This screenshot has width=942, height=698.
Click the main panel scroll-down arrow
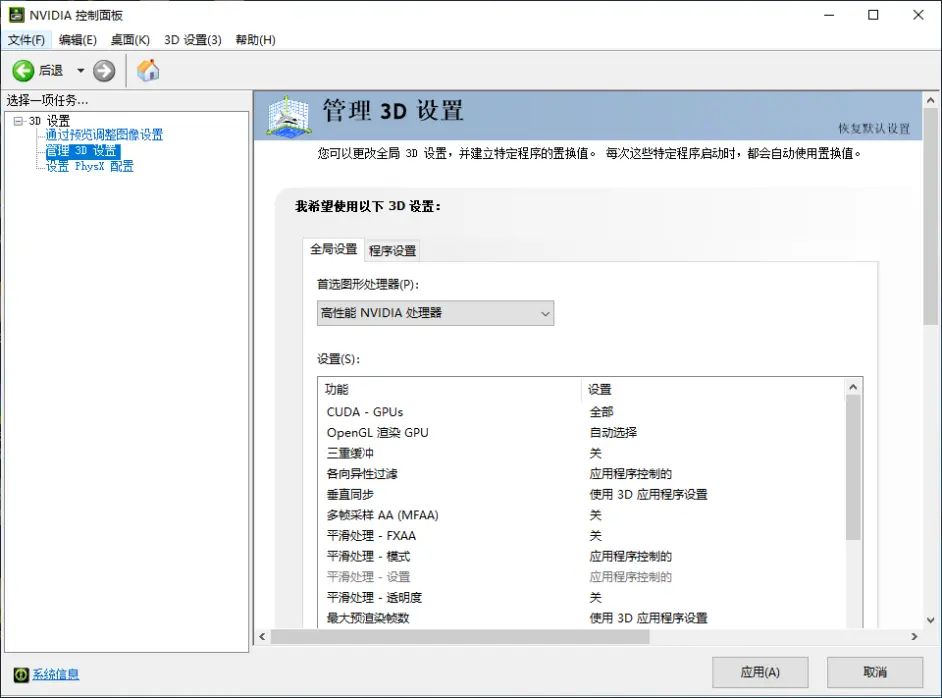(x=931, y=621)
